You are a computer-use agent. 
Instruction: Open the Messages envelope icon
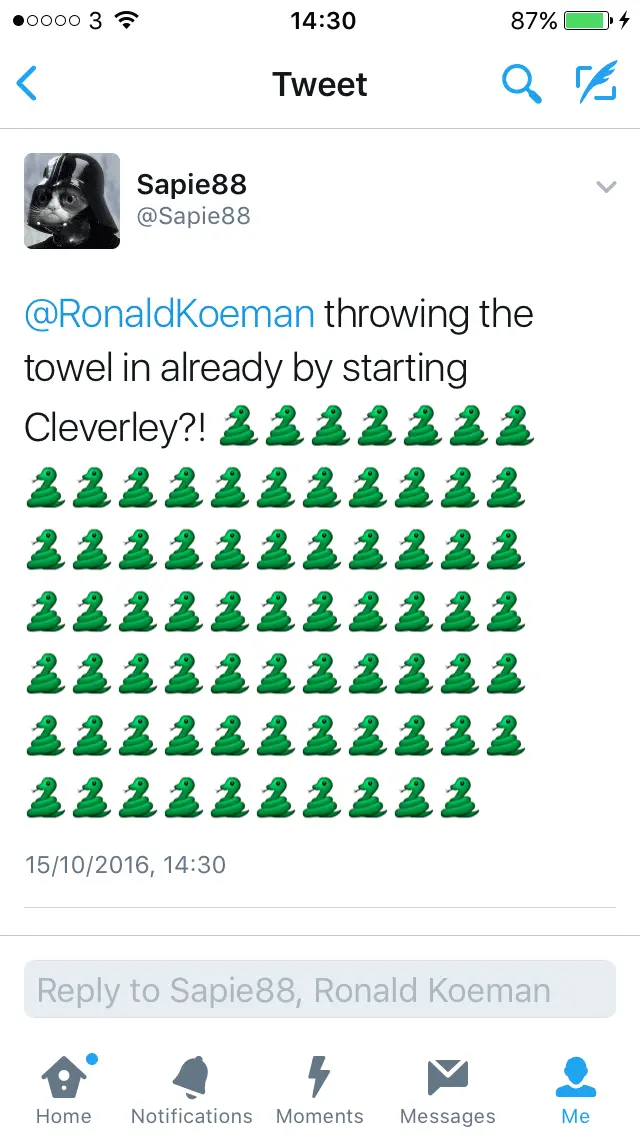click(448, 1077)
